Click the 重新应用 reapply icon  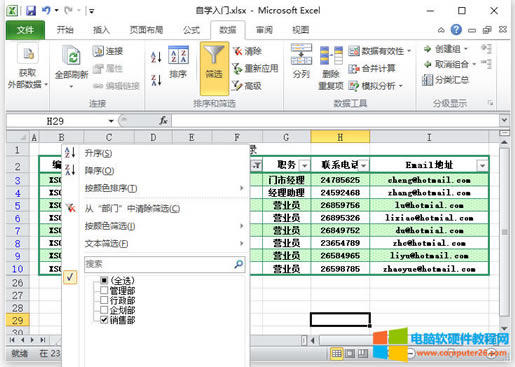(x=237, y=69)
